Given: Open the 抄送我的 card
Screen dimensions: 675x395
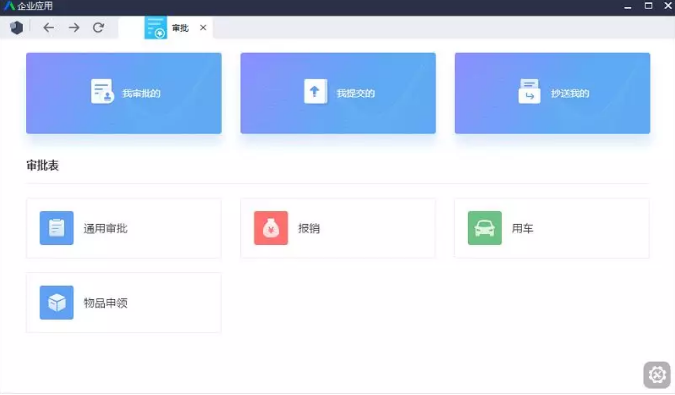Looking at the screenshot, I should pyautogui.click(x=552, y=93).
